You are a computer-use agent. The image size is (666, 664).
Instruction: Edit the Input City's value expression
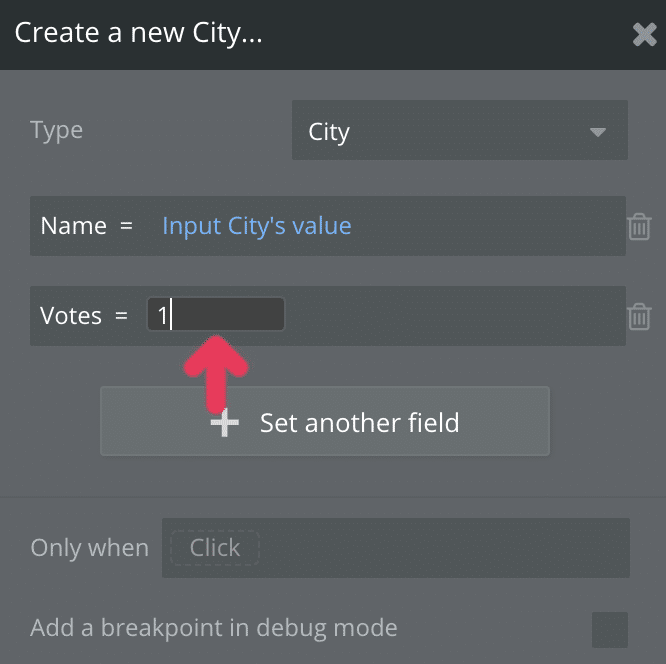point(256,226)
